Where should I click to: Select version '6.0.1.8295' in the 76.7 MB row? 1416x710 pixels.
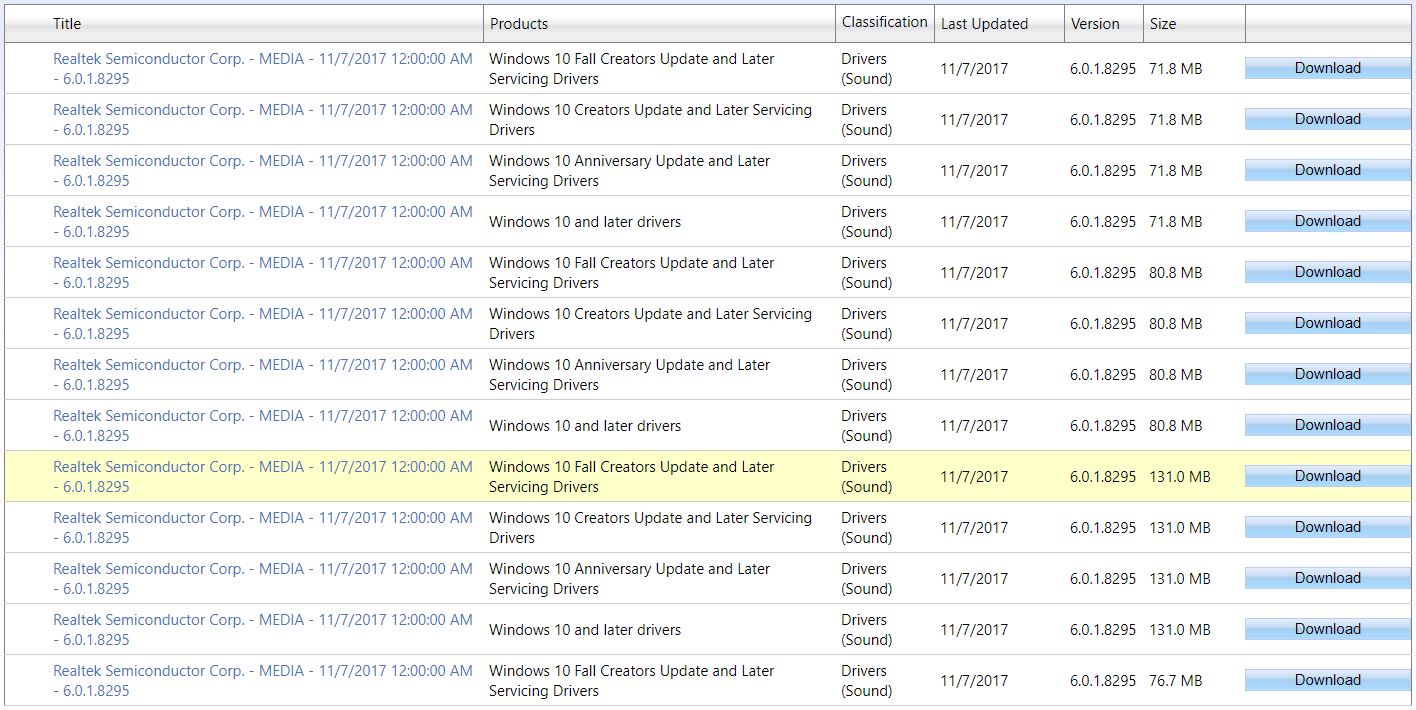point(1103,681)
